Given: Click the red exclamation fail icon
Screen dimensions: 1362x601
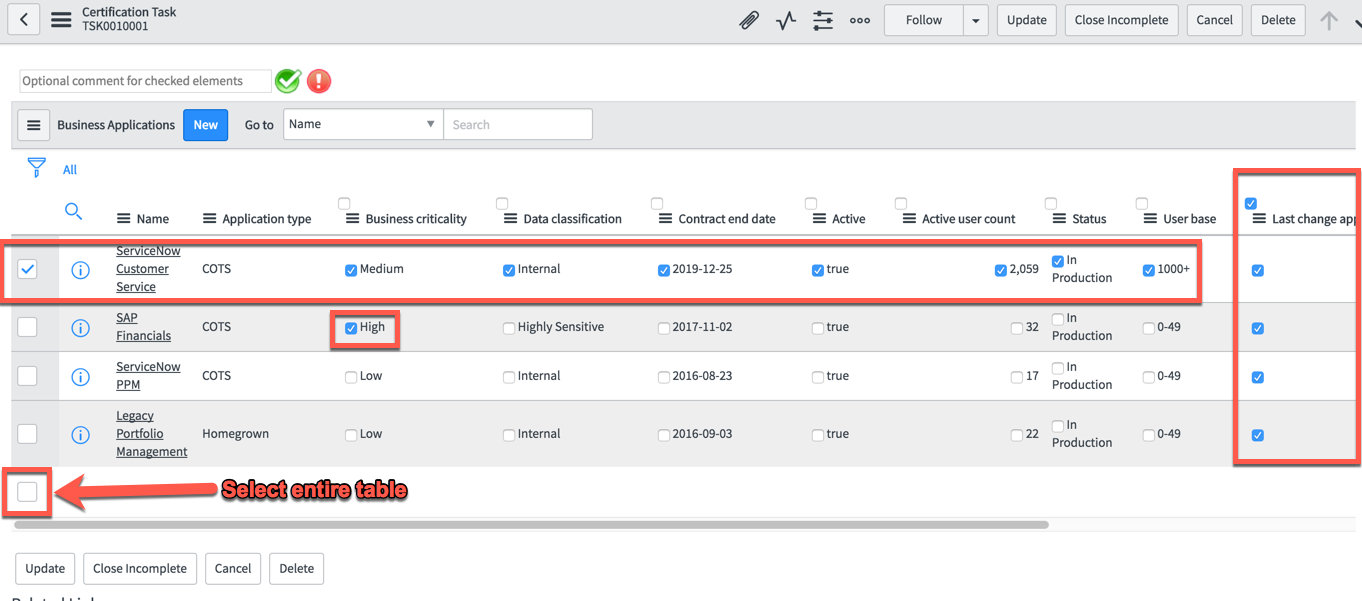Looking at the screenshot, I should (319, 81).
